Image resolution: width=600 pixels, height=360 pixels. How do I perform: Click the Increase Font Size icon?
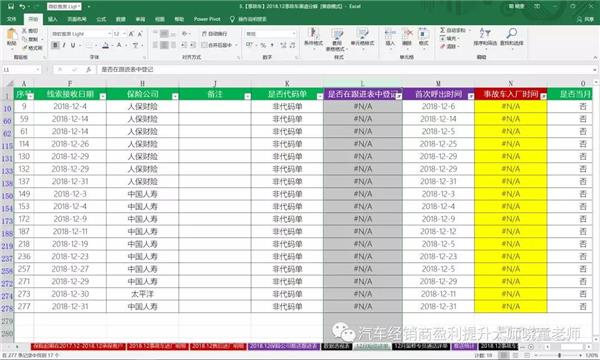point(131,34)
